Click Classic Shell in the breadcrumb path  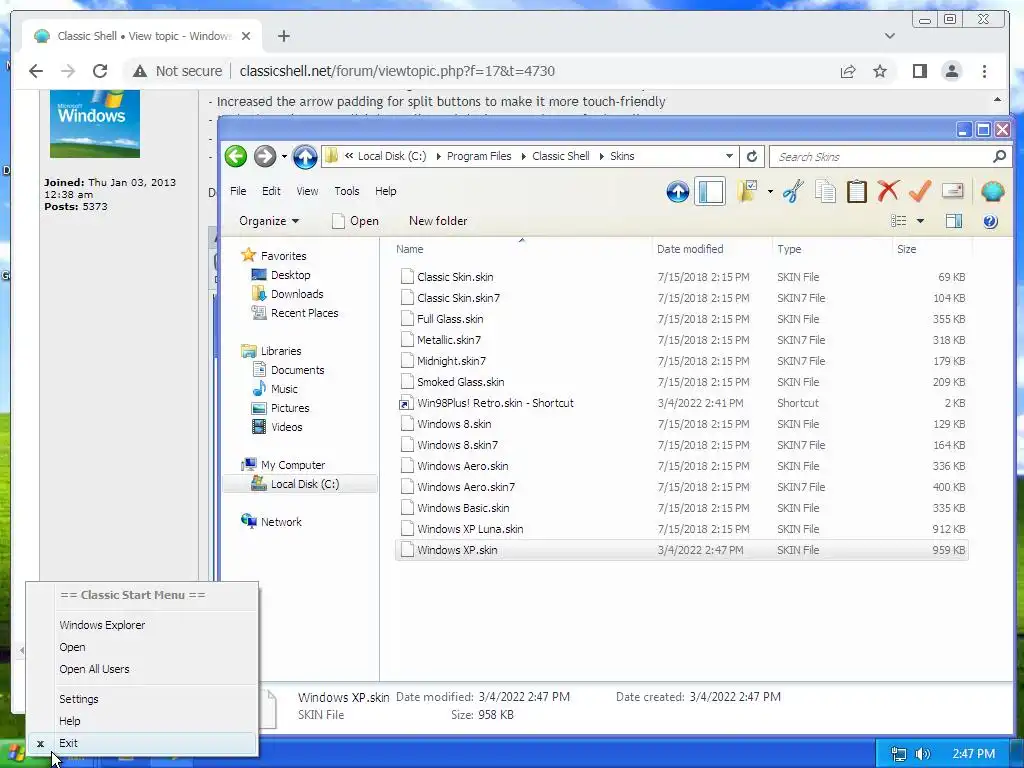pos(560,156)
